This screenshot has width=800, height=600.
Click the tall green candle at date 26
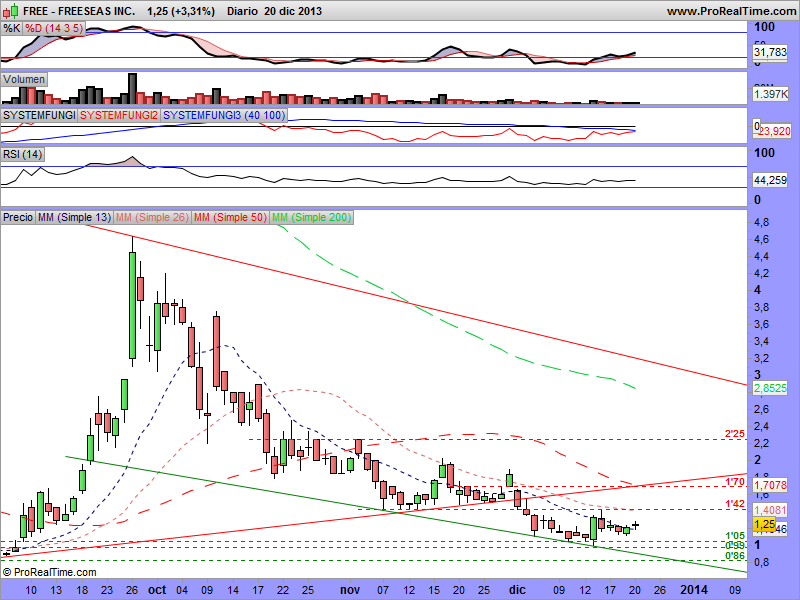click(x=133, y=305)
